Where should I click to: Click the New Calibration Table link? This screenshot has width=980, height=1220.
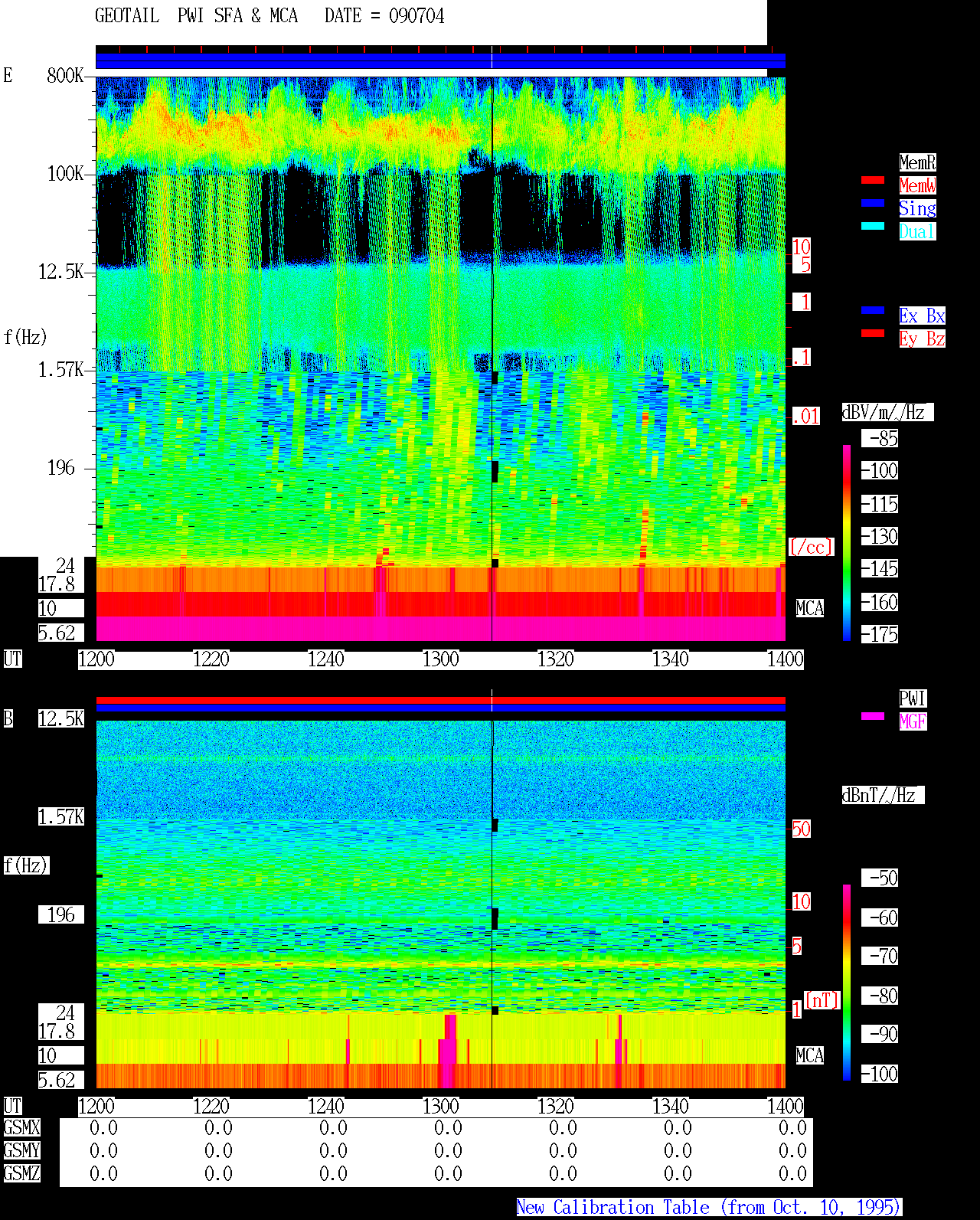(709, 1208)
